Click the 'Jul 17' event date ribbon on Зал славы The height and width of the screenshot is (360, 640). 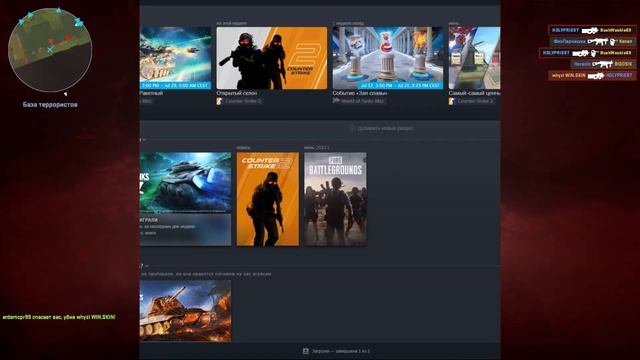pyautogui.click(x=400, y=86)
